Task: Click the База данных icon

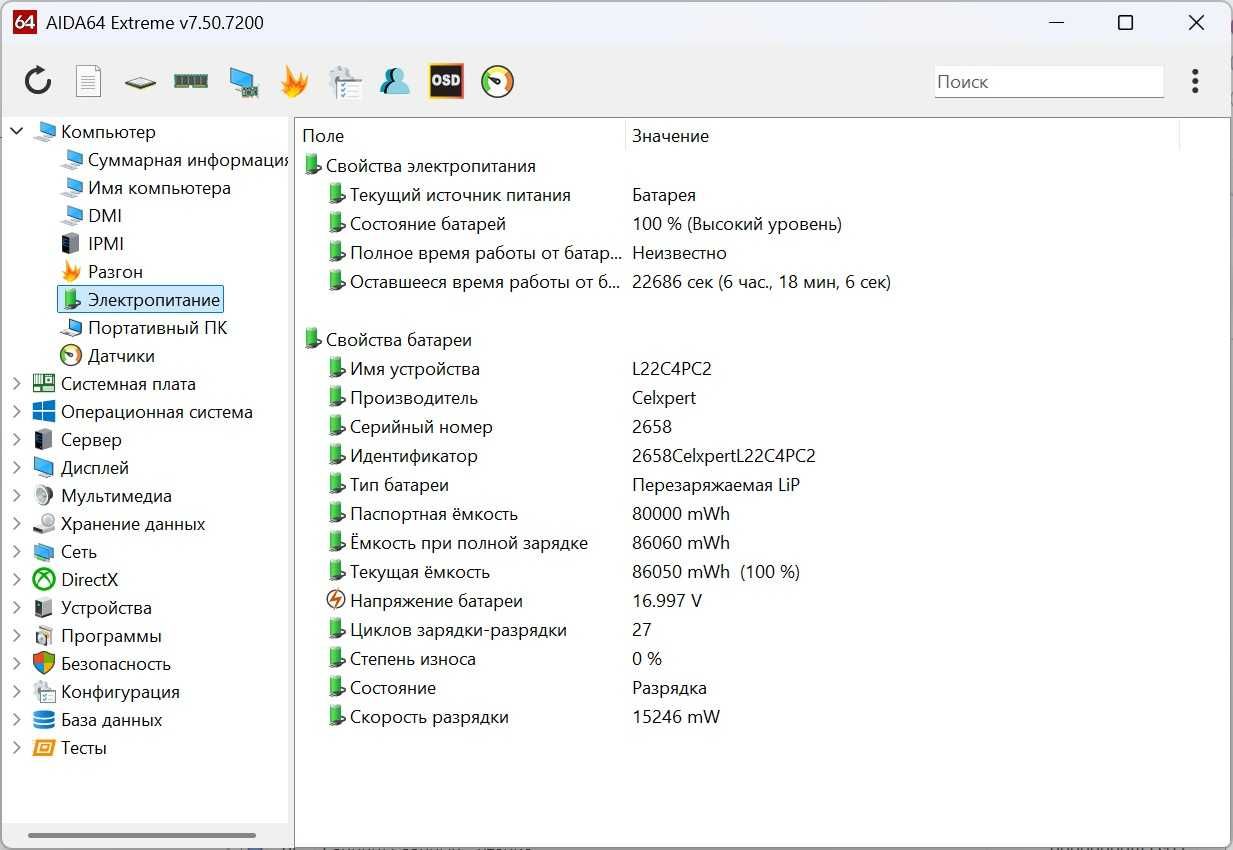Action: pos(43,719)
